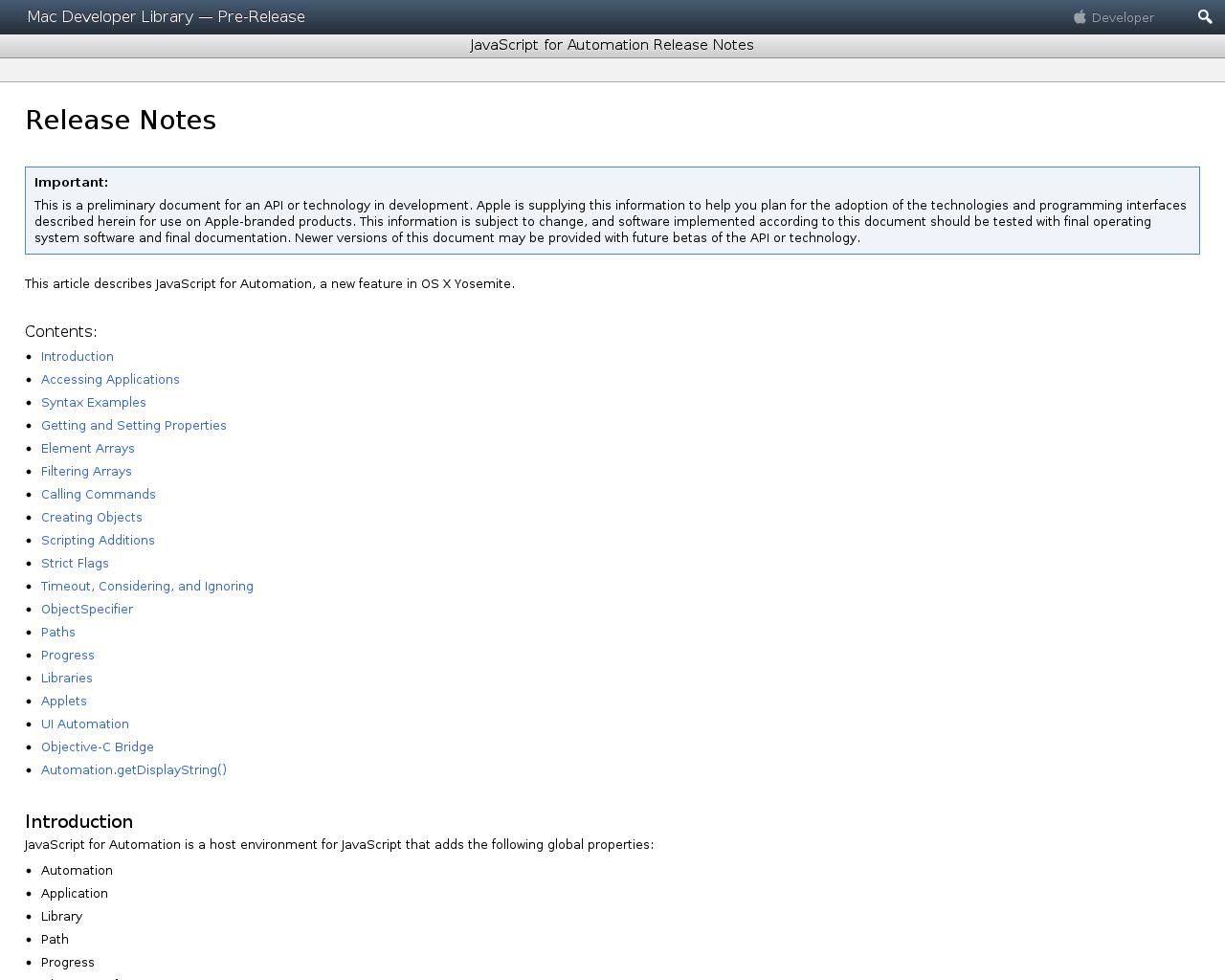Open the Developer link in header
1225x980 pixels.
coord(1123,17)
